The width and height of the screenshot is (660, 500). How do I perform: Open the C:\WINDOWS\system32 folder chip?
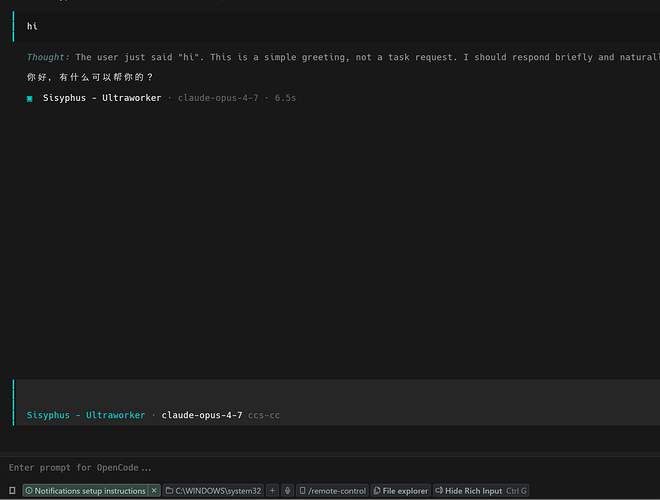click(x=213, y=491)
